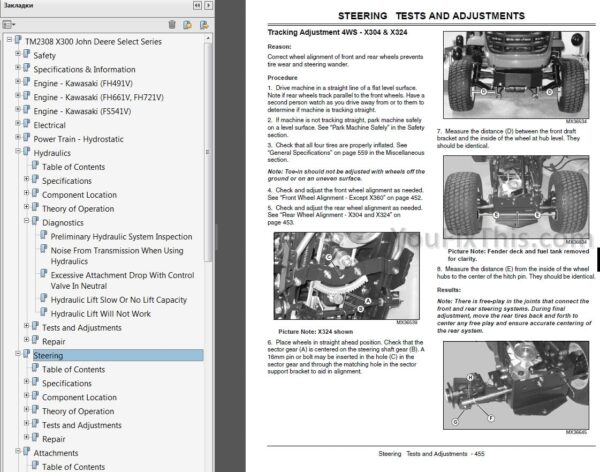Click the new bookmark icon

[187, 24]
